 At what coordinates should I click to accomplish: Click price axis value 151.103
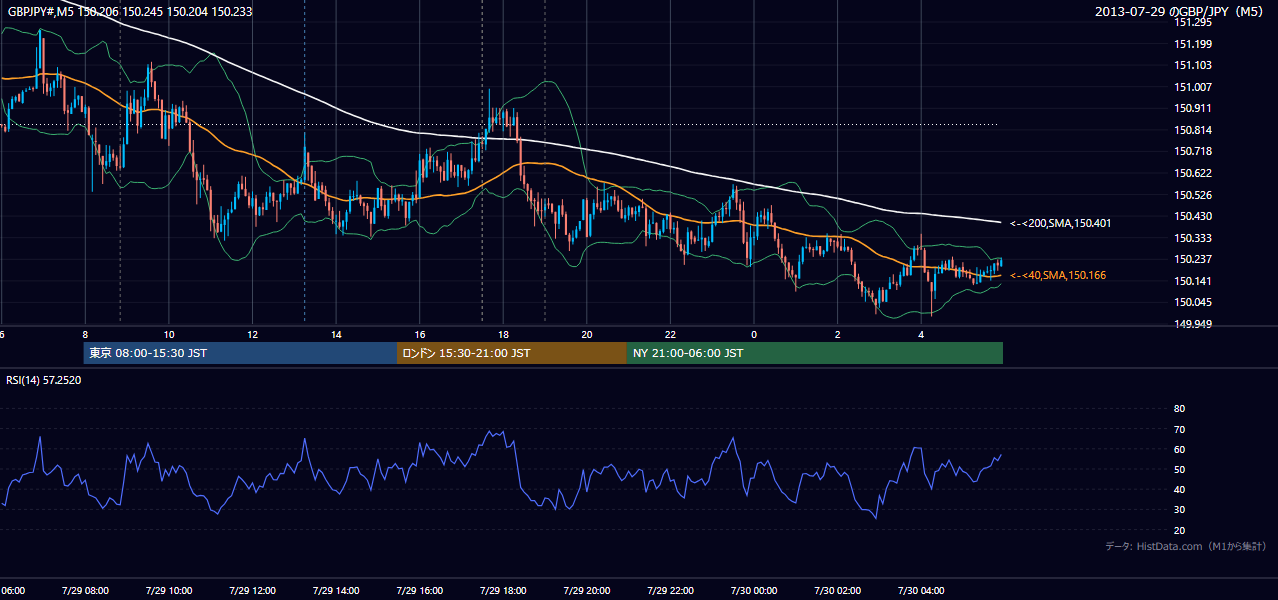[x=1194, y=65]
